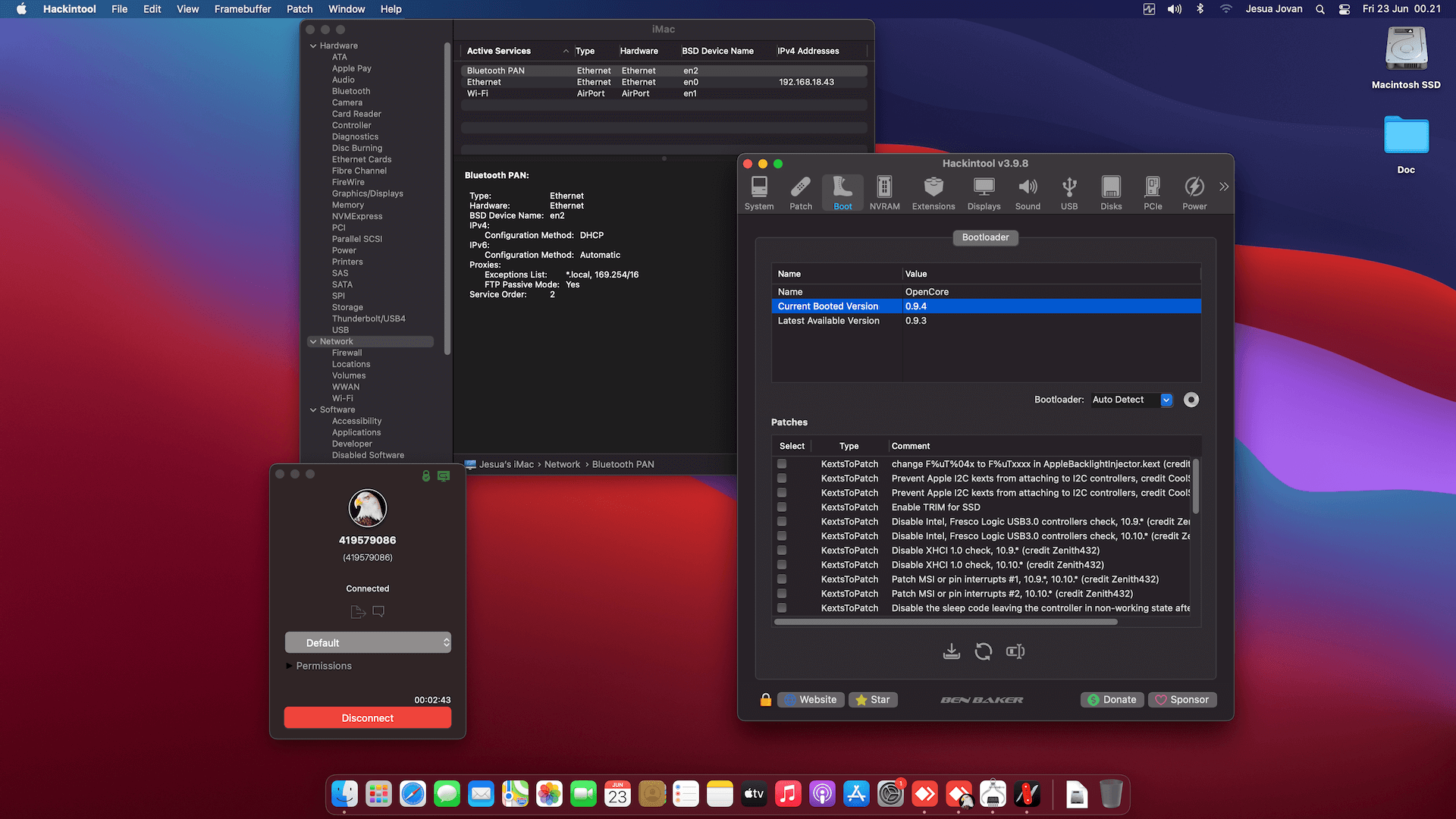Open Control Center in menu bar
Screen dimensions: 1456x819
point(1345,9)
